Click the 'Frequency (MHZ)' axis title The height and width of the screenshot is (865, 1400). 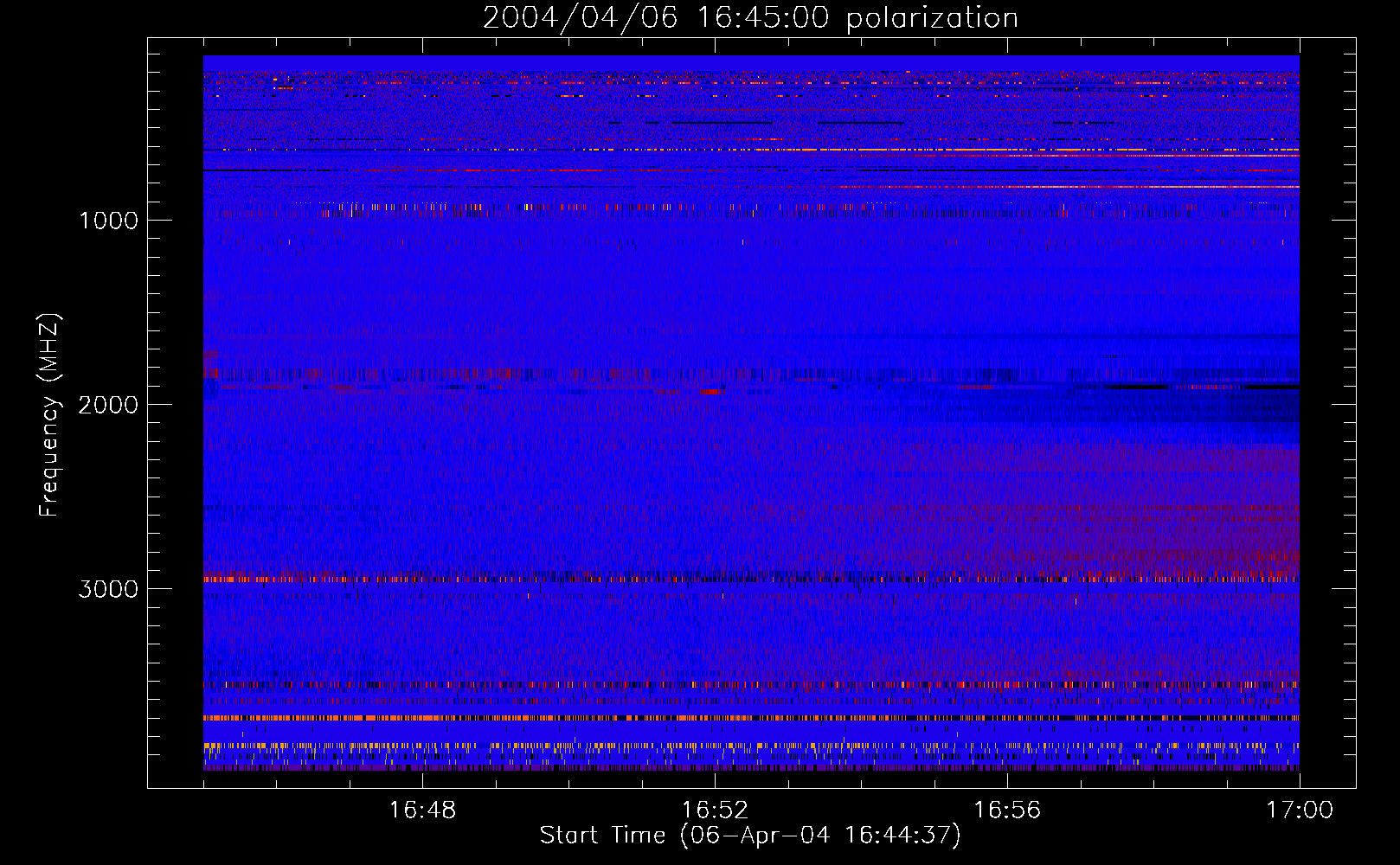(49, 414)
